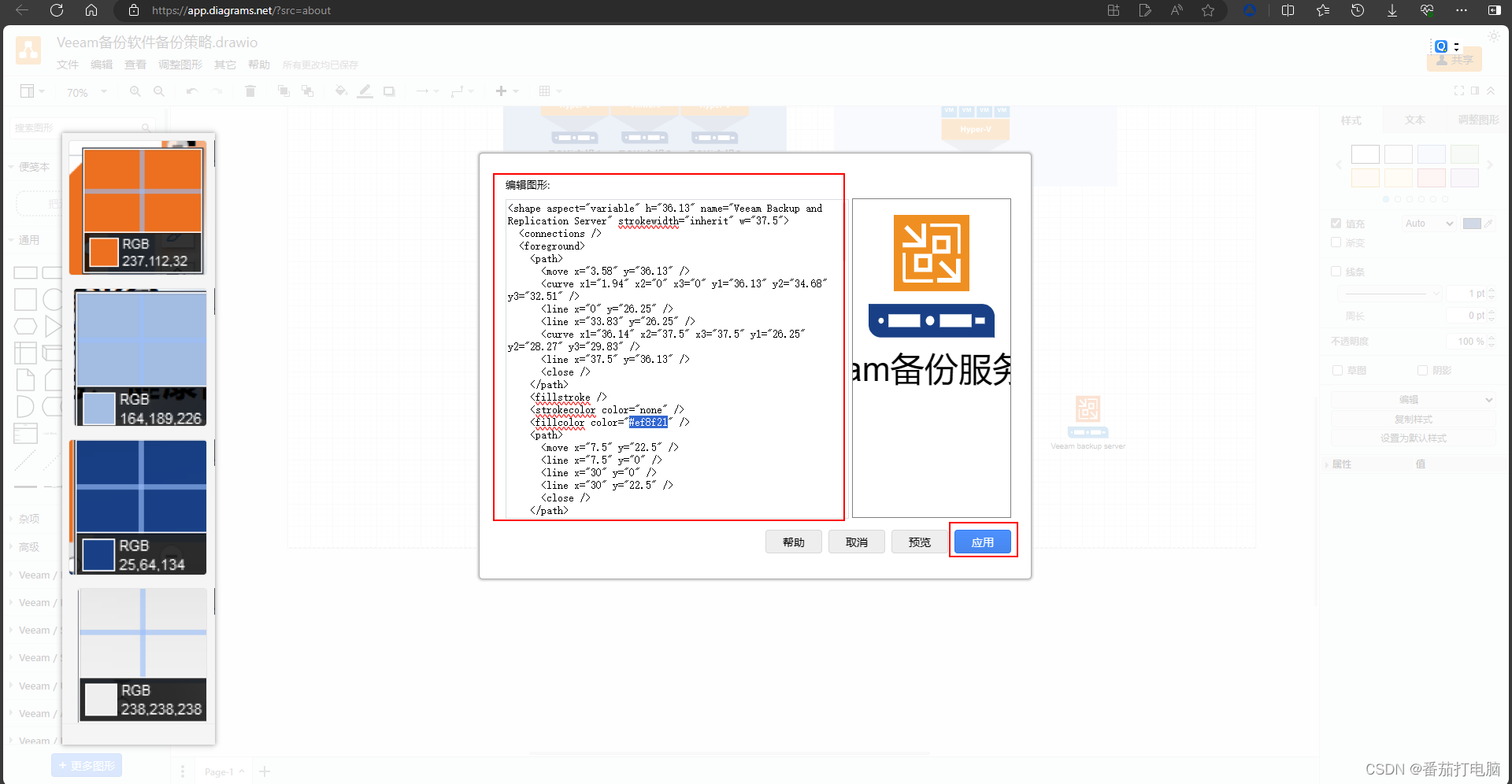Open browser history icon

(x=1358, y=10)
